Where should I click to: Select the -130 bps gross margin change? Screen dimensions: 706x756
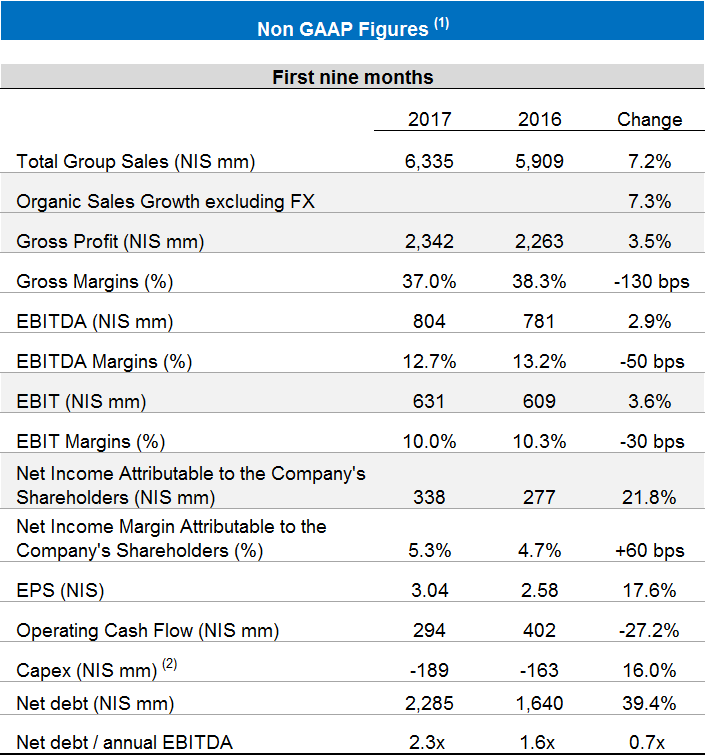click(x=650, y=281)
